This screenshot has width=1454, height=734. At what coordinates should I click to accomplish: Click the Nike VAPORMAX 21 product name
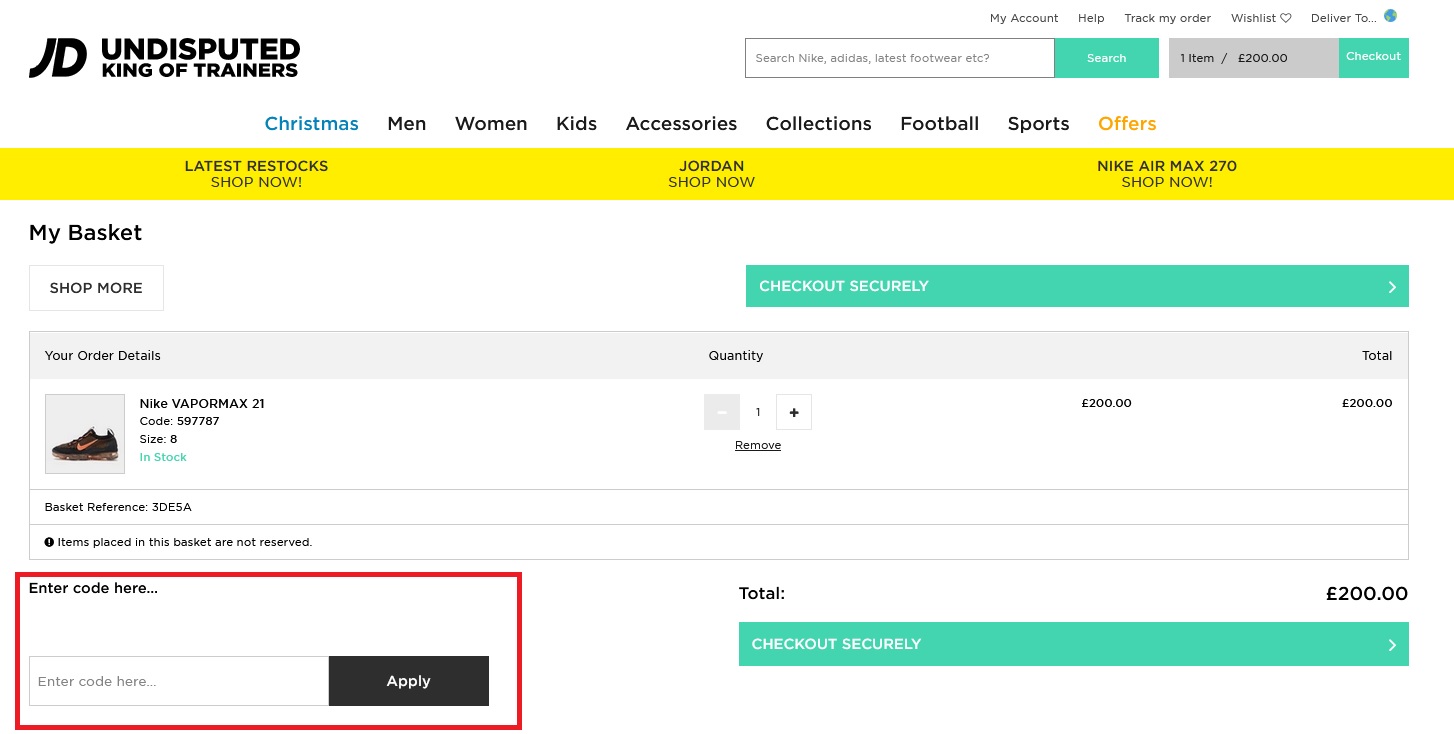click(x=202, y=404)
